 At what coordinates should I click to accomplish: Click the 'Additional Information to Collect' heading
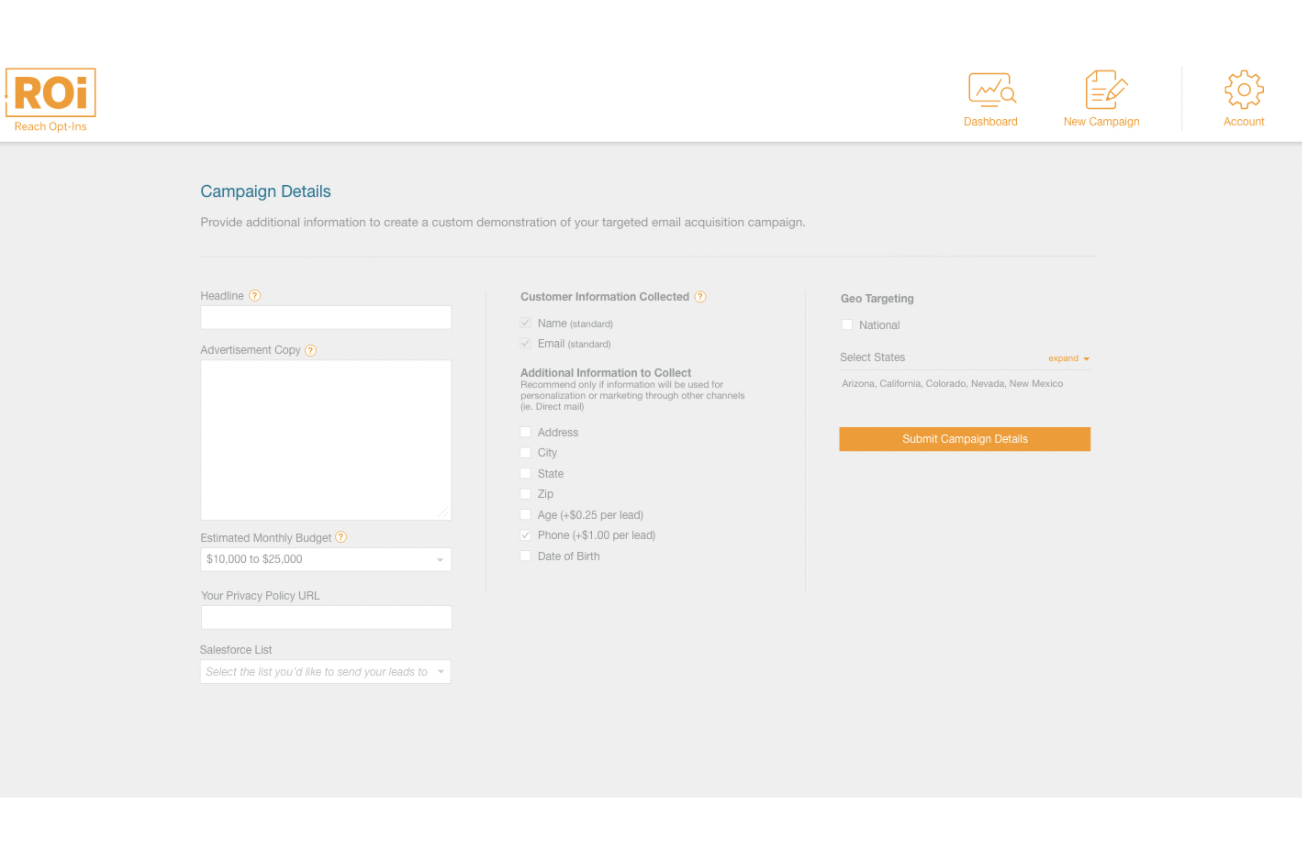click(x=606, y=373)
